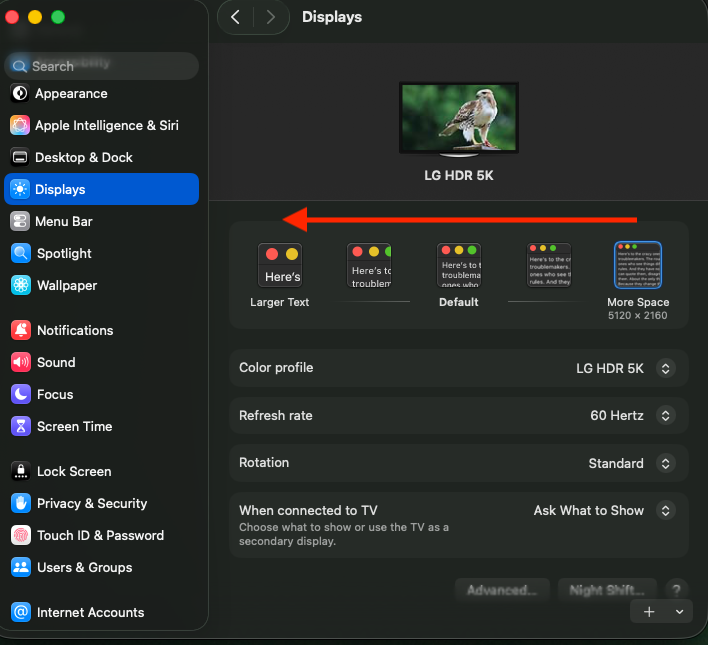Viewport: 708px width, 645px height.
Task: Click the Appearance icon in sidebar
Action: tap(20, 94)
